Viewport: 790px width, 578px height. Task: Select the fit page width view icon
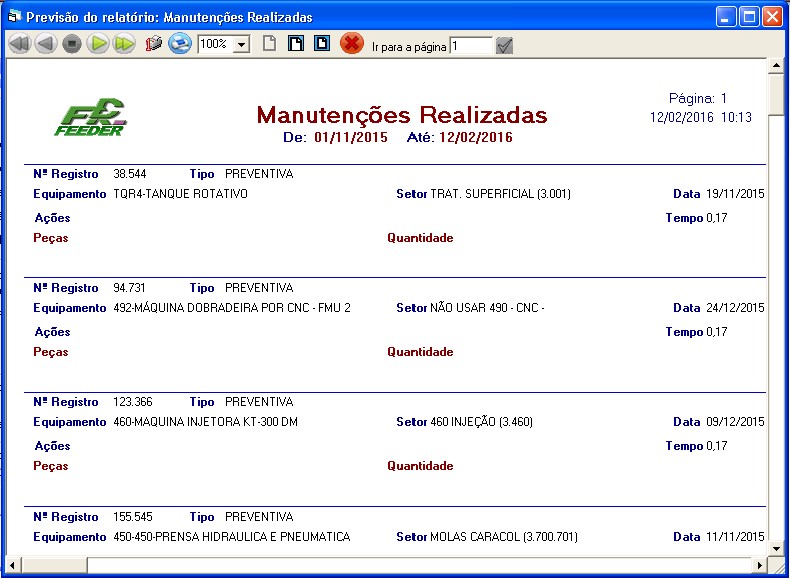tap(321, 43)
